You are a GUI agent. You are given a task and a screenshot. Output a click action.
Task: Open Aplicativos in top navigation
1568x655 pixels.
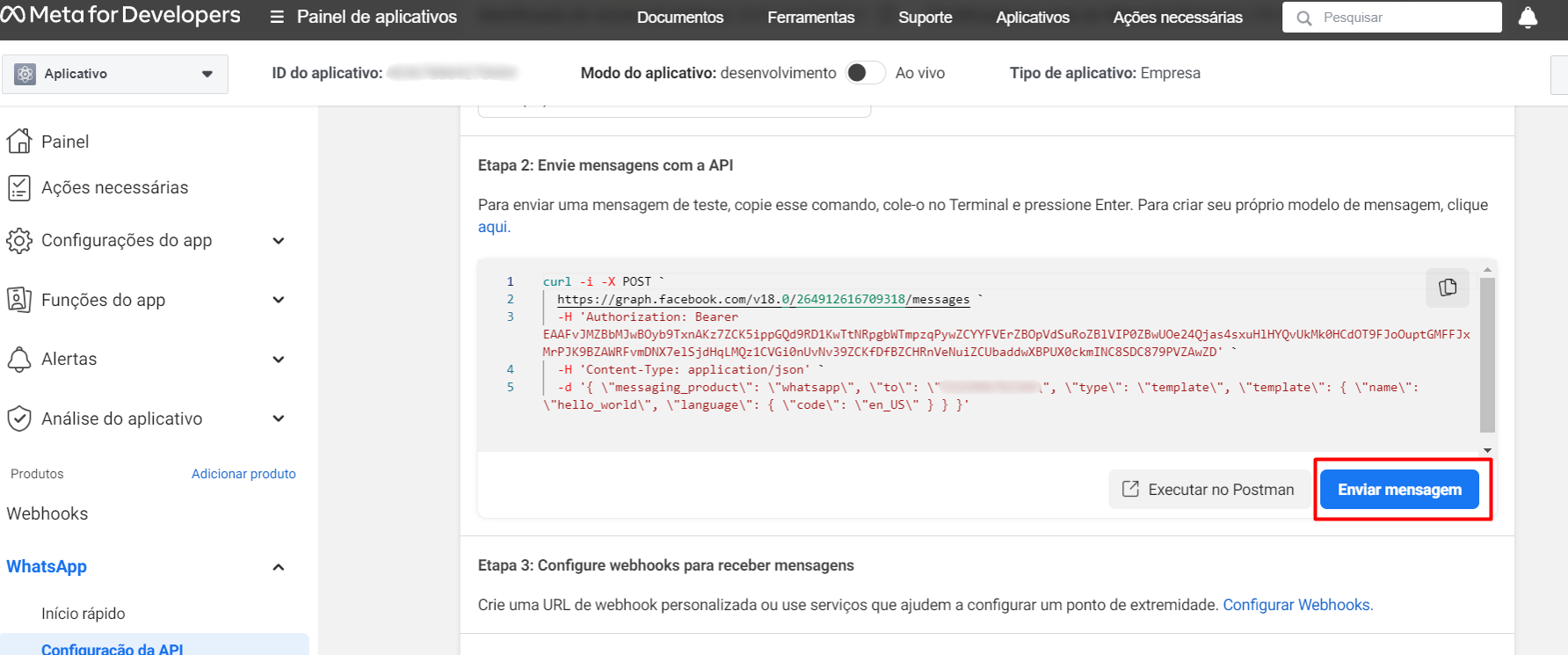[x=1033, y=18]
